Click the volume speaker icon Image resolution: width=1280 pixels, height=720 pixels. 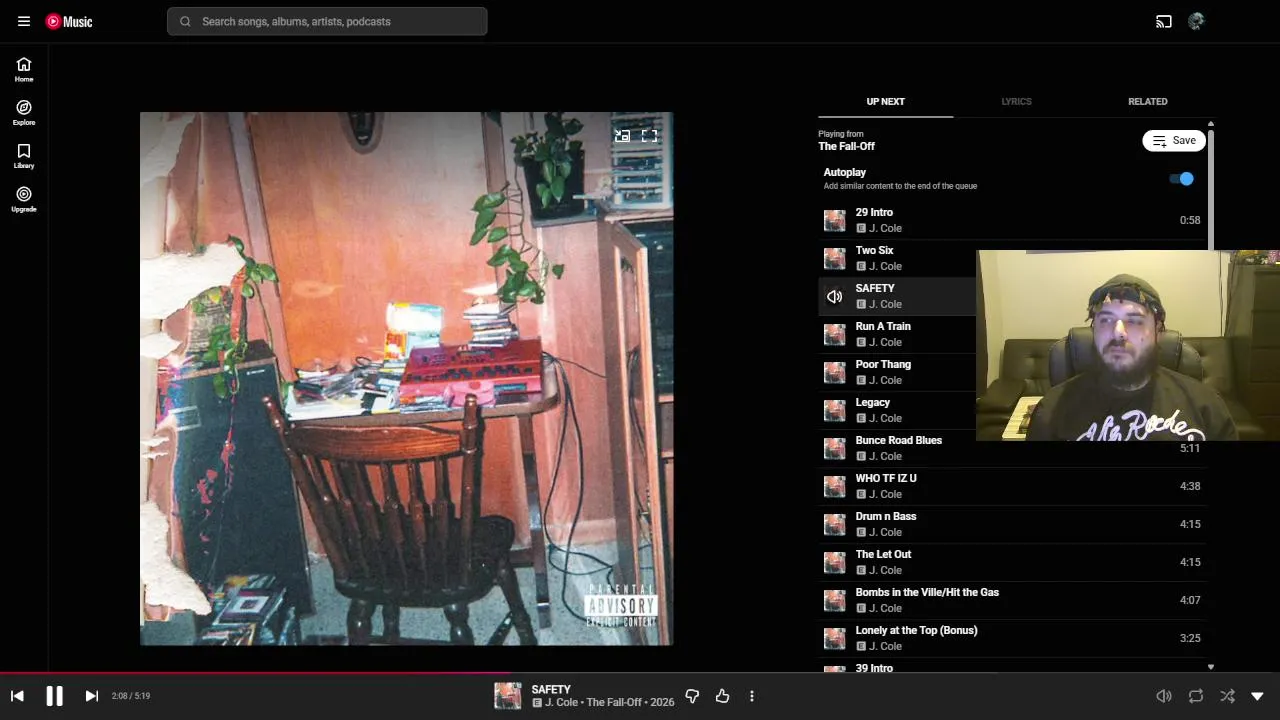(1164, 696)
